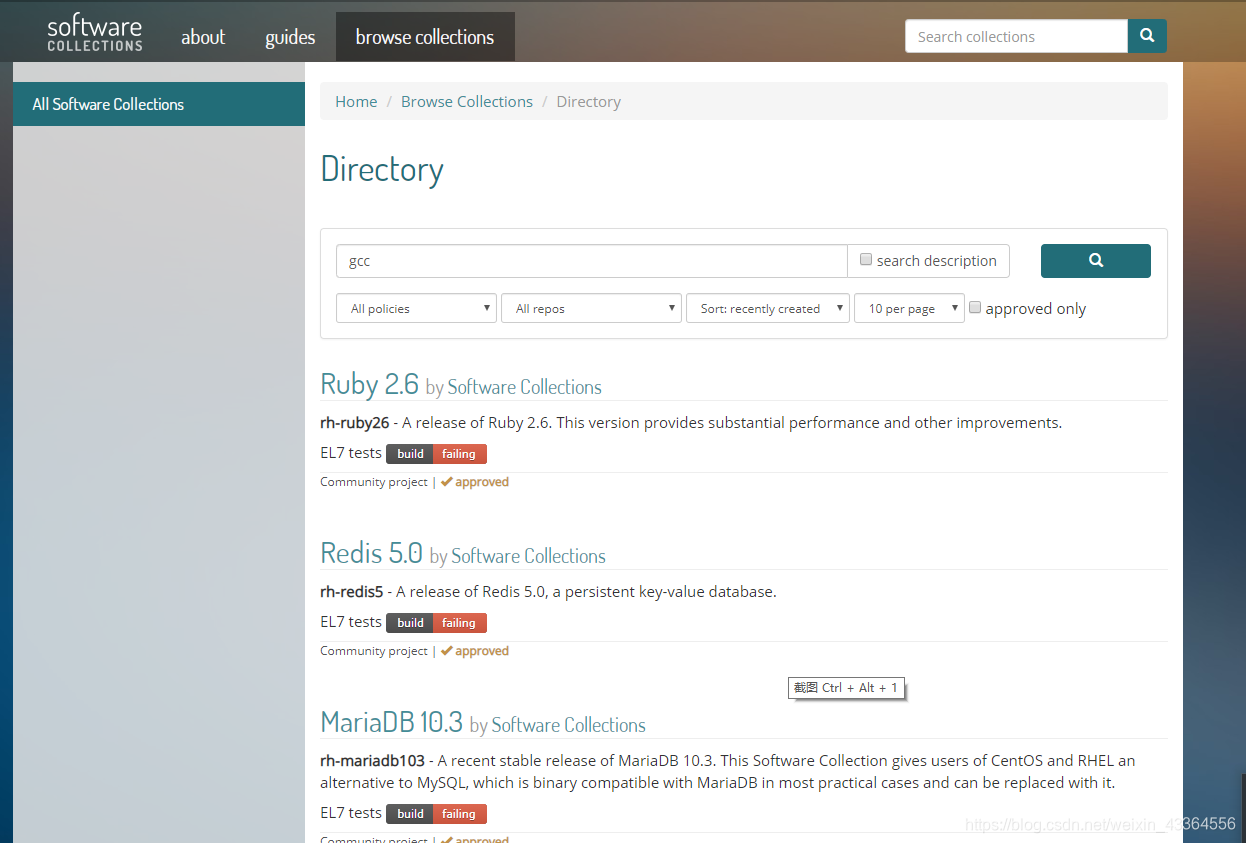Click the rh-ruby26 package name
Screen dimensions: 1246x843
(354, 423)
